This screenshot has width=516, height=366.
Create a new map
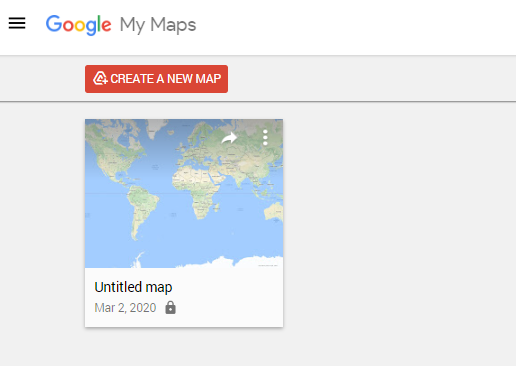coord(156,79)
